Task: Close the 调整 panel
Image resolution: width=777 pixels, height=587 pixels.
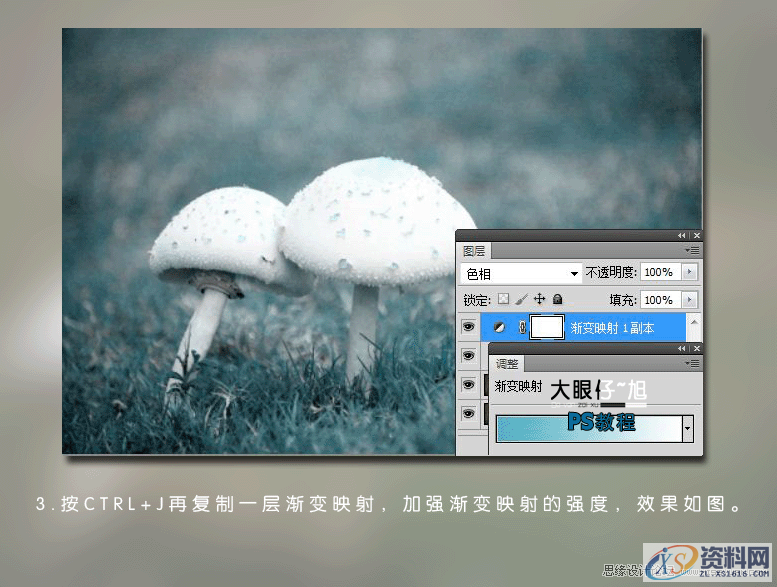Action: 697,349
